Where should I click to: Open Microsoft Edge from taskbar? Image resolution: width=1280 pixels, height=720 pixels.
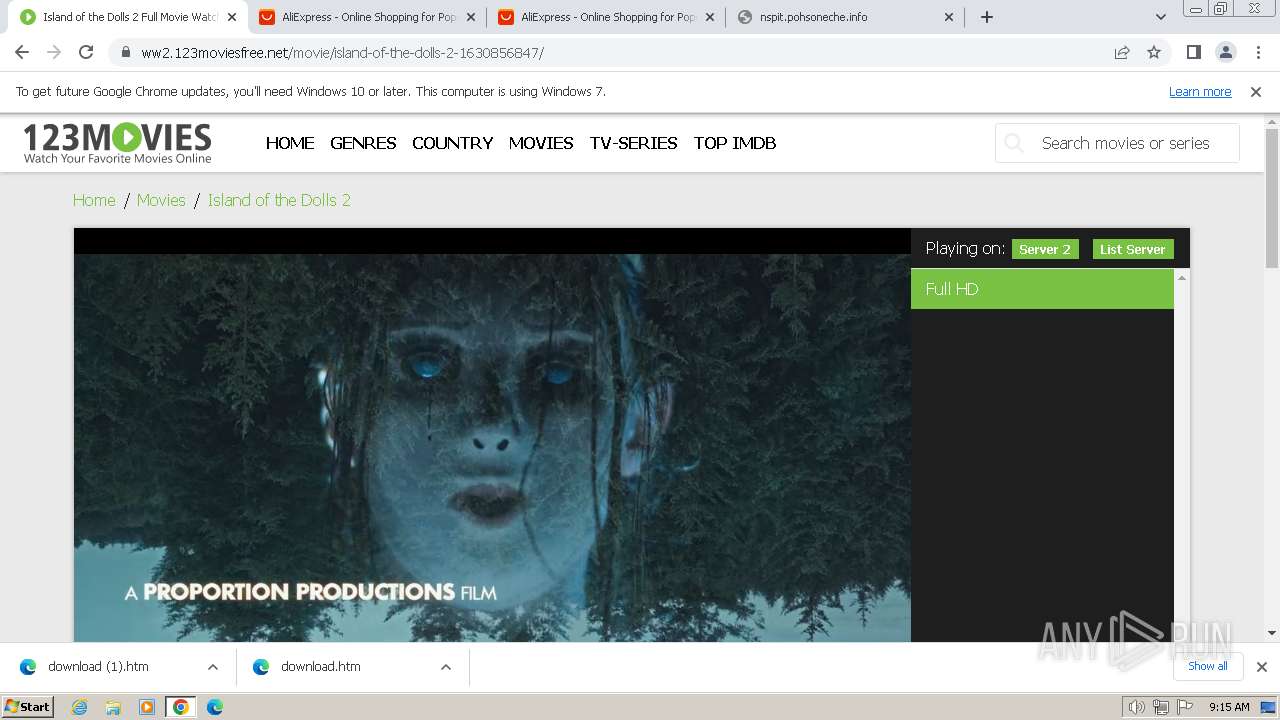(x=215, y=707)
